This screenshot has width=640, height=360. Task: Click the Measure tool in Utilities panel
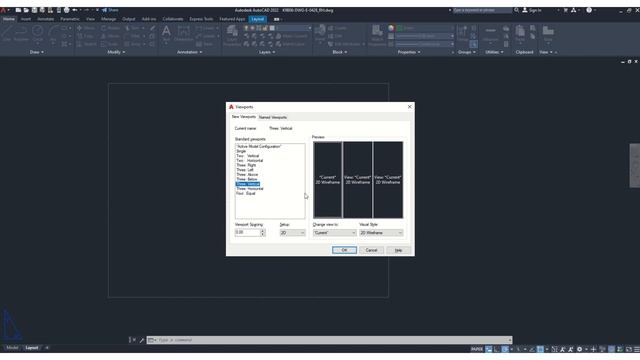click(x=491, y=33)
